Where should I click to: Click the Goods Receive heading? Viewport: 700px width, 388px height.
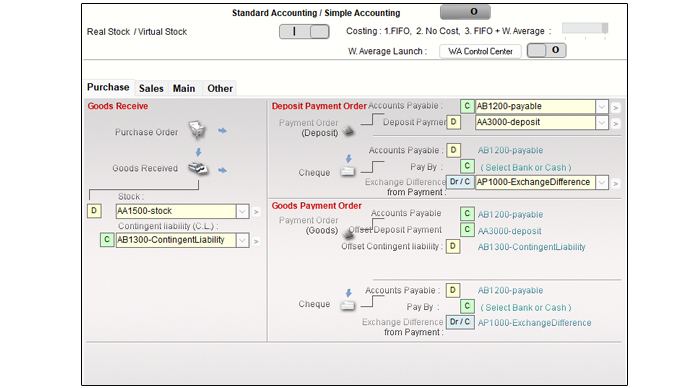pyautogui.click(x=118, y=106)
